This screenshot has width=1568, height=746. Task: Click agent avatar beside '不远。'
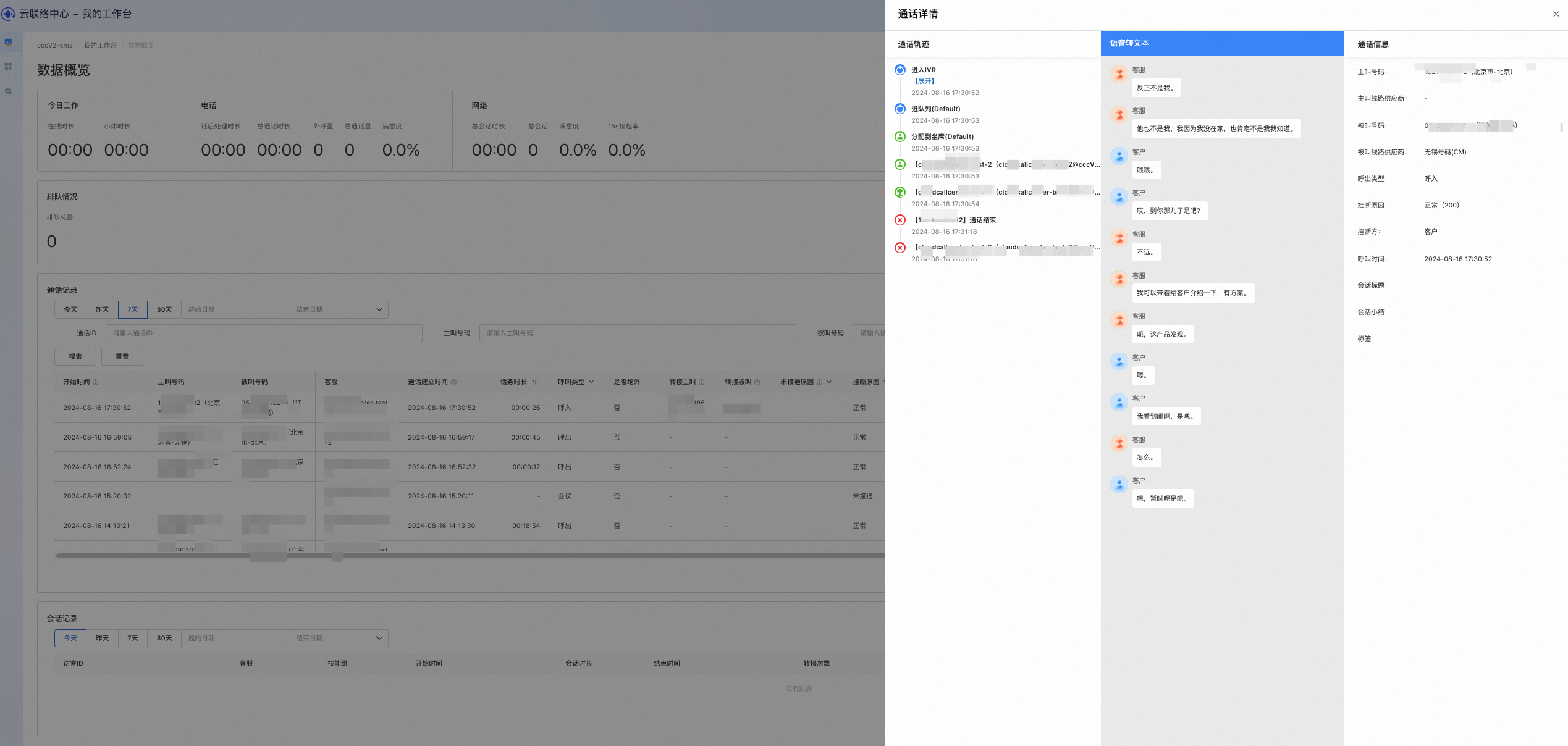[1119, 238]
